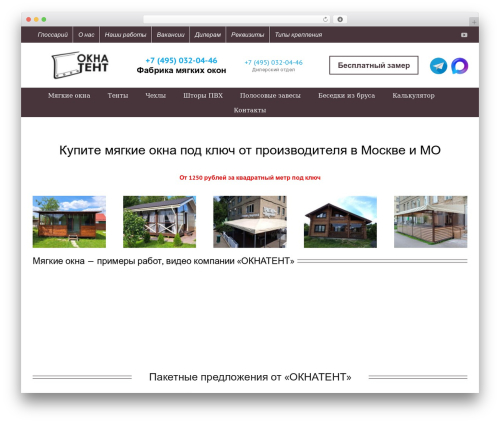
Task: Navigate to Чехлы section
Action: (156, 96)
